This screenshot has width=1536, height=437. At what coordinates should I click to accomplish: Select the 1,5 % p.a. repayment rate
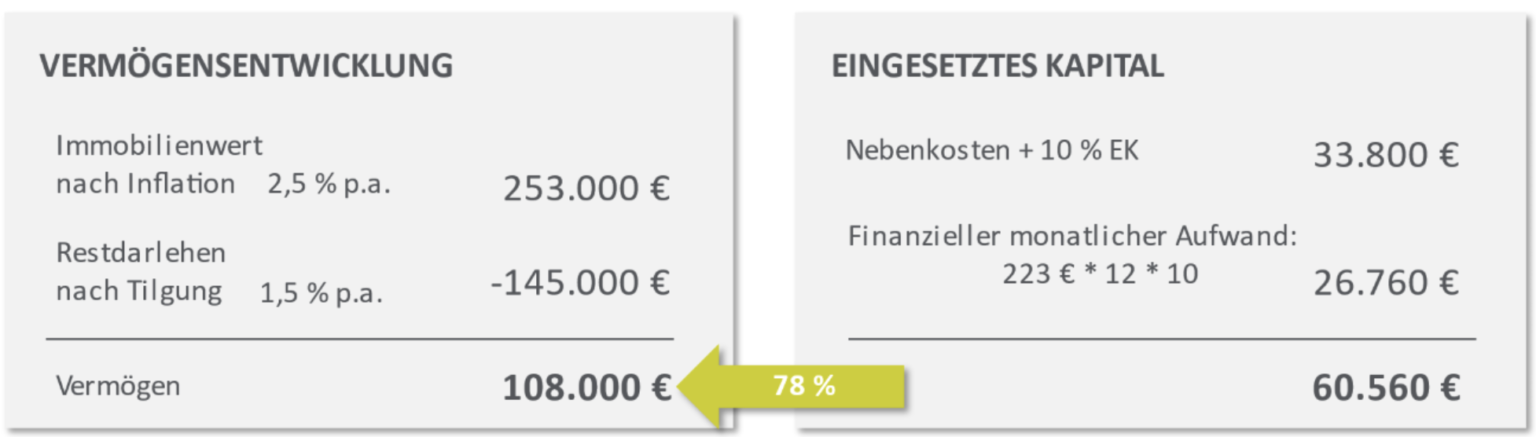tap(321, 294)
